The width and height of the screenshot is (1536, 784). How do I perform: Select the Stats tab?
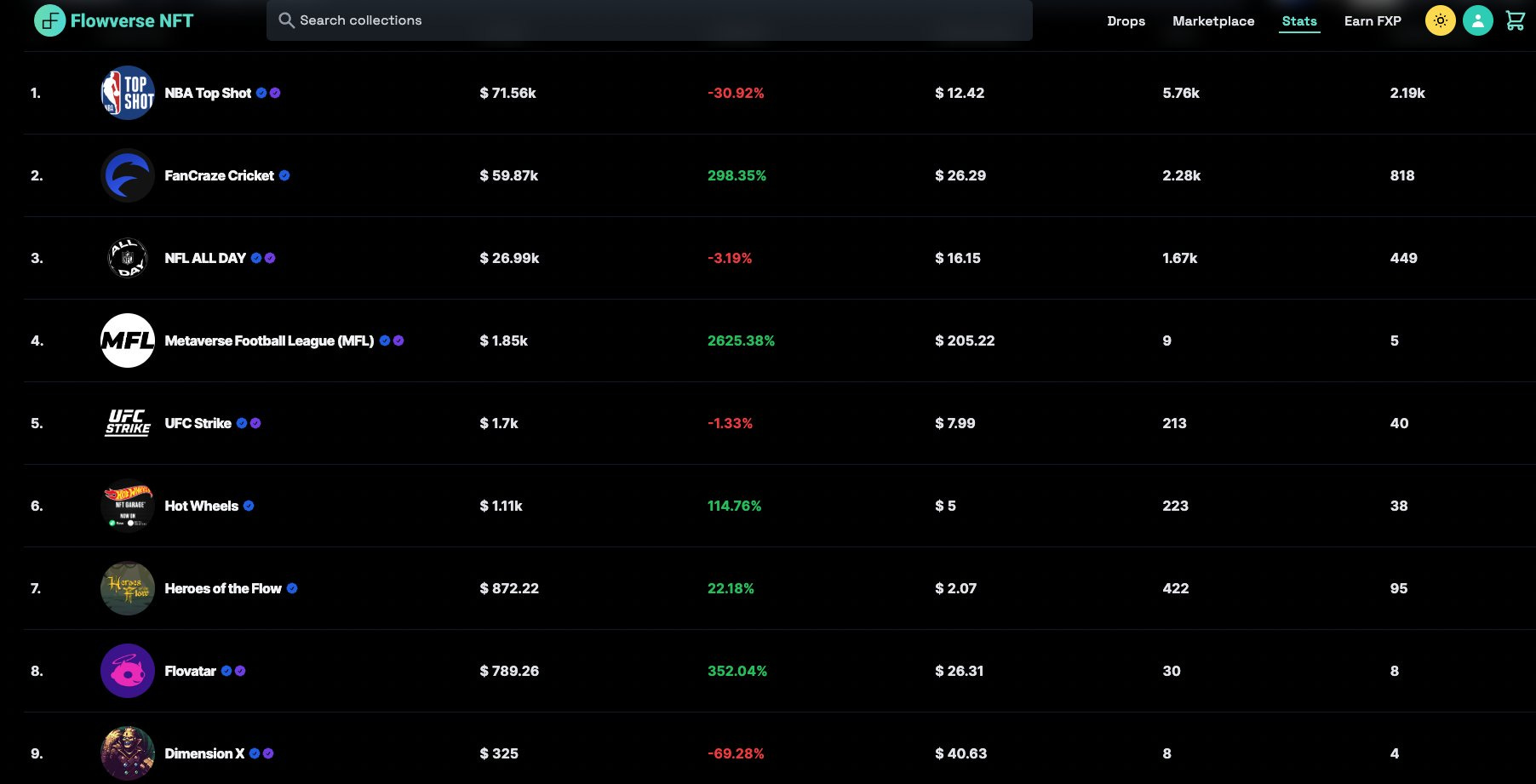(x=1299, y=20)
